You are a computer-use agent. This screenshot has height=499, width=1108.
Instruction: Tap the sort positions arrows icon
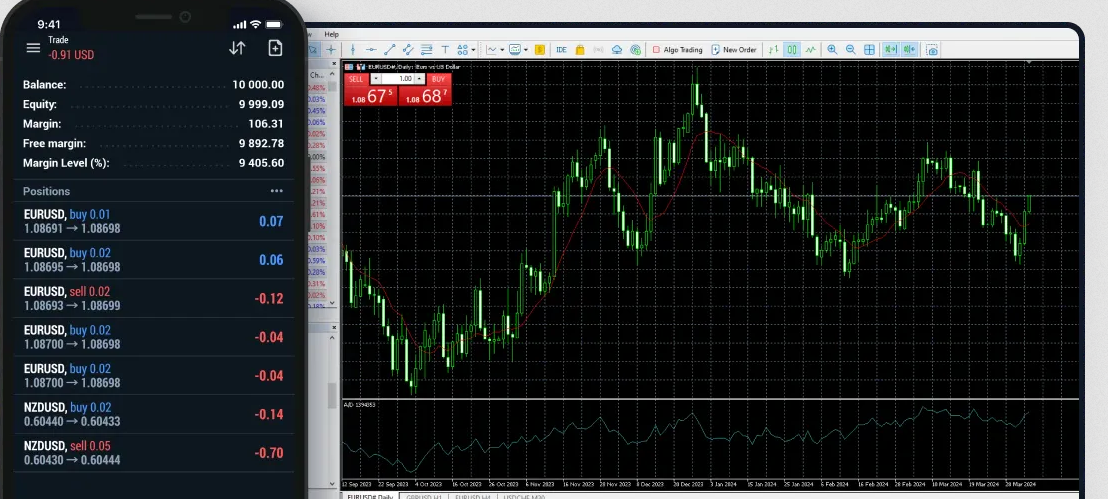click(x=237, y=47)
